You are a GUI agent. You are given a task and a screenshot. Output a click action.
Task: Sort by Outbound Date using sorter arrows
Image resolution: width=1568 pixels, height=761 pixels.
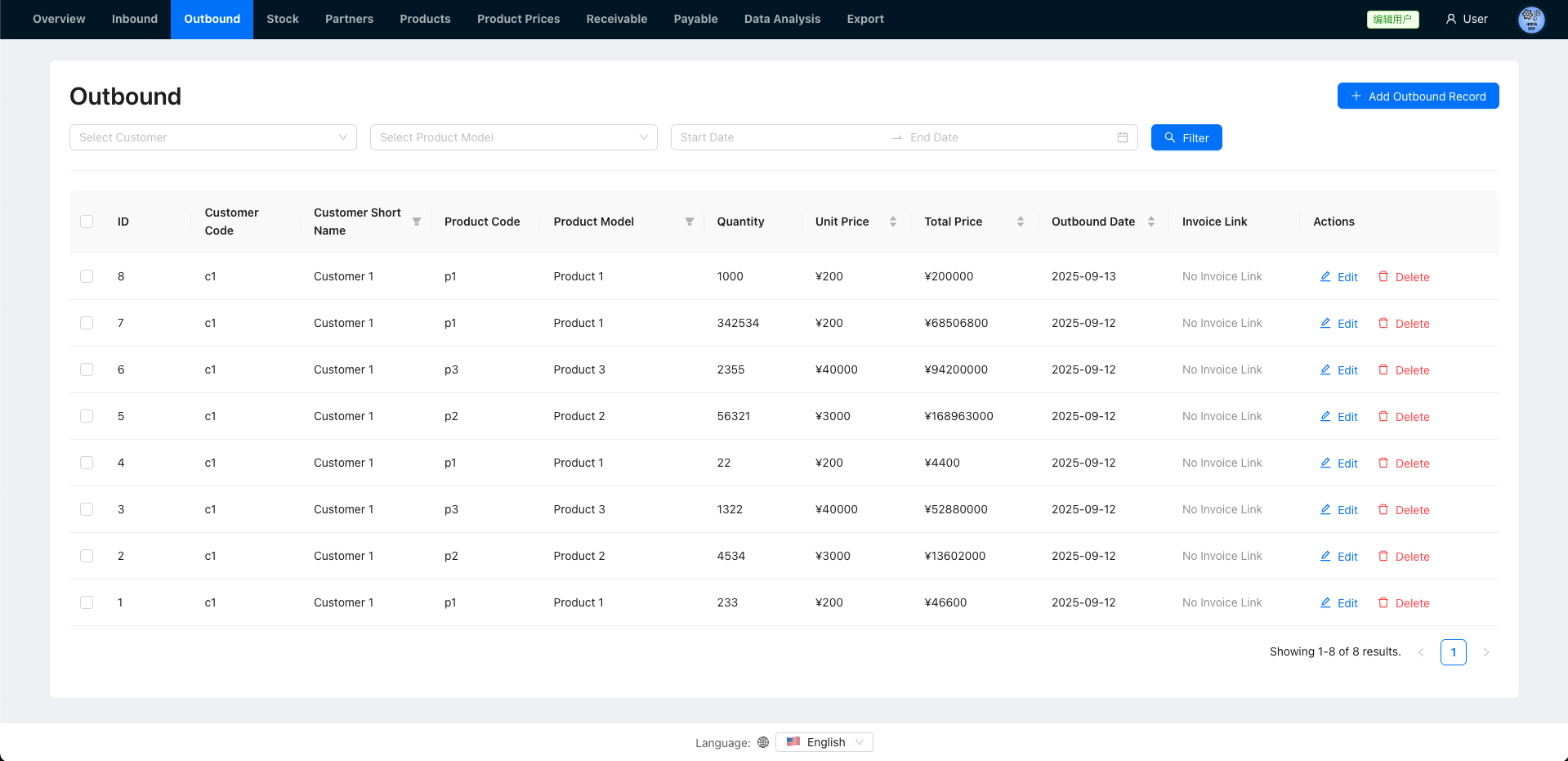(x=1151, y=222)
